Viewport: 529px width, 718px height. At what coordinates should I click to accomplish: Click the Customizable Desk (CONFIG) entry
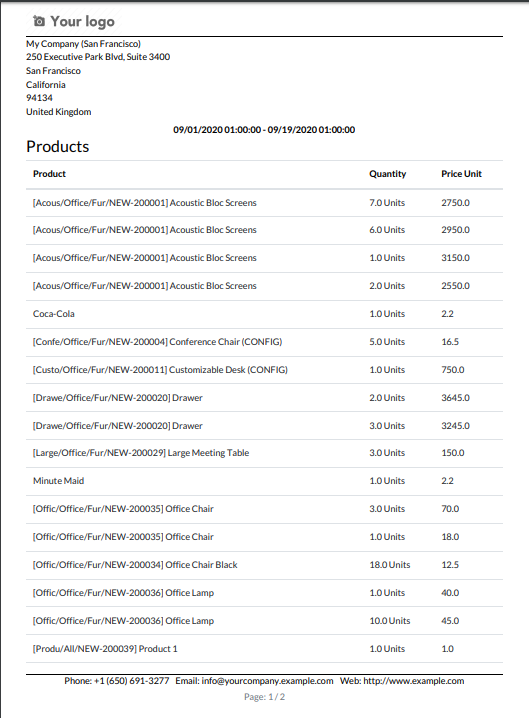[x=160, y=370]
